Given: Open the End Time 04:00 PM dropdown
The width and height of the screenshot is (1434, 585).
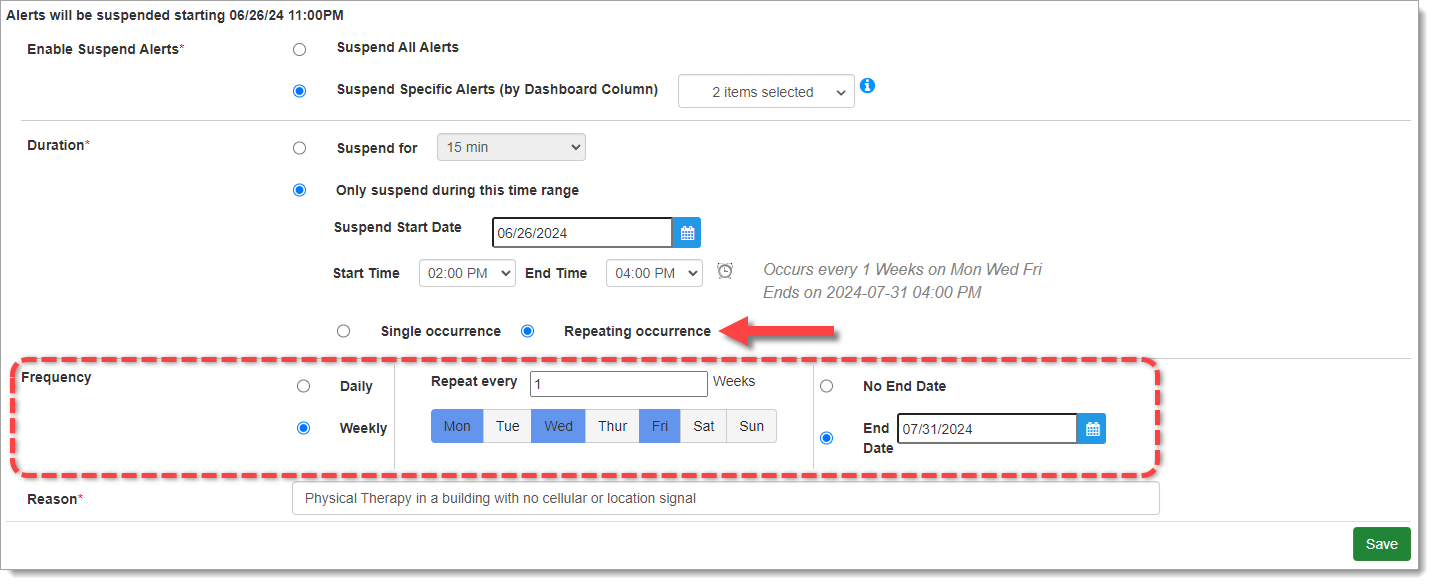Looking at the screenshot, I should [654, 273].
